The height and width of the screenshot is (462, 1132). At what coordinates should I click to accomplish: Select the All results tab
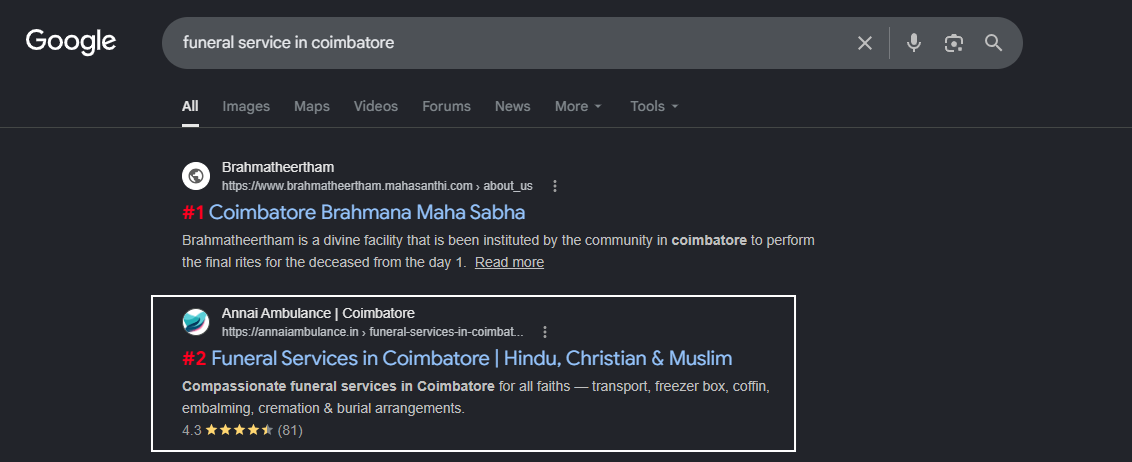[x=190, y=106]
